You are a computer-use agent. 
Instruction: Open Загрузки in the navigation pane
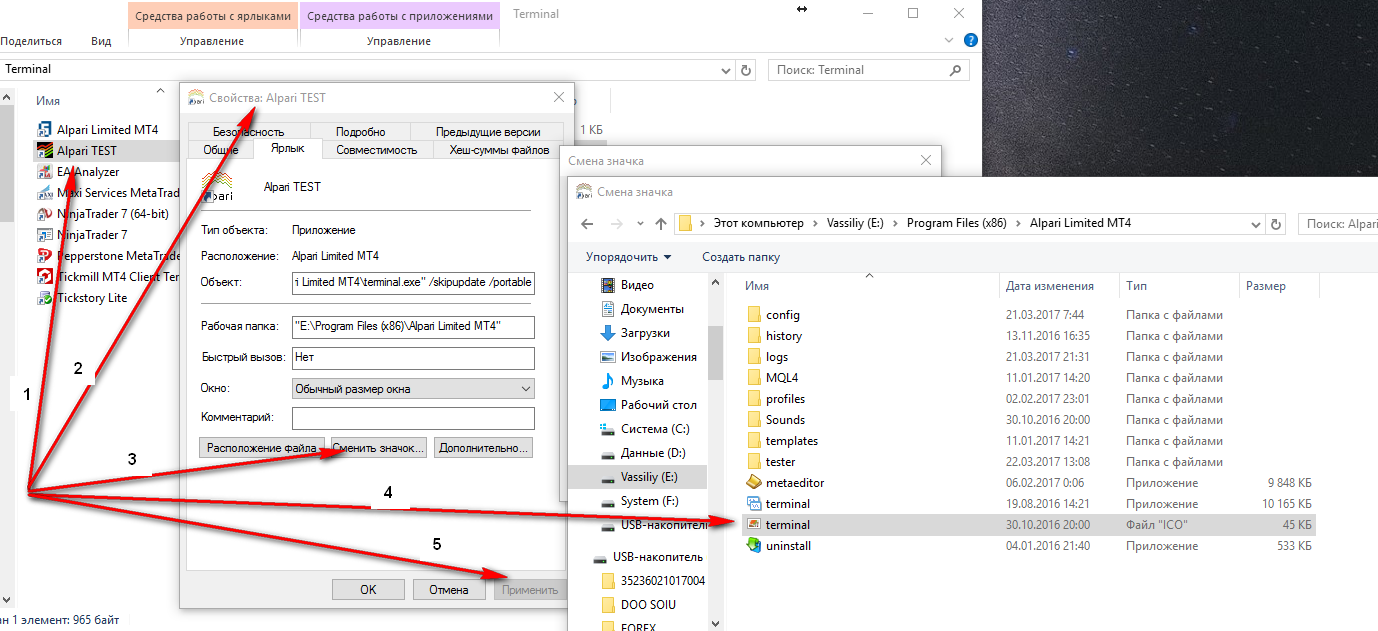pos(645,333)
